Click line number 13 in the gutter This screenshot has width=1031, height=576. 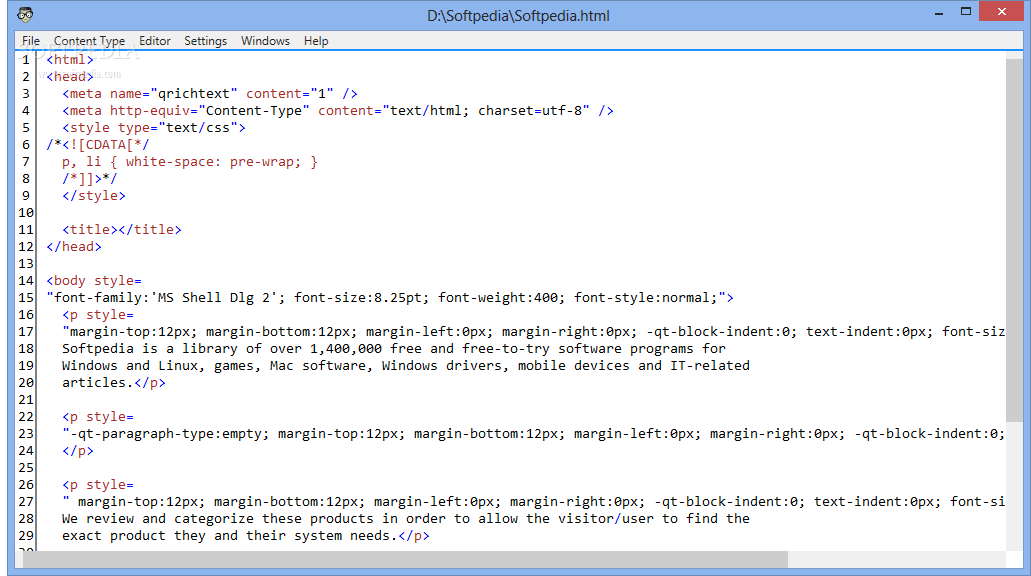click(x=26, y=264)
